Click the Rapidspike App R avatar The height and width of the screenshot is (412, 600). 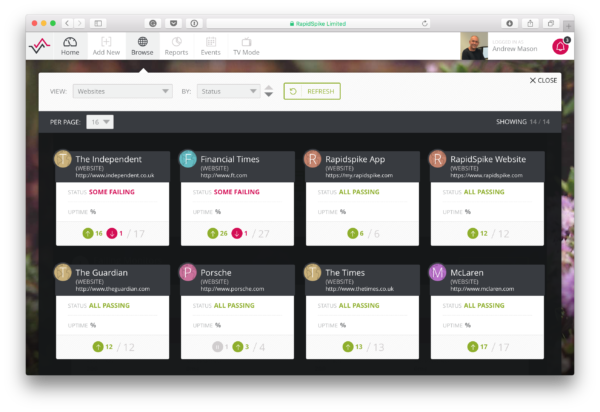pos(313,159)
